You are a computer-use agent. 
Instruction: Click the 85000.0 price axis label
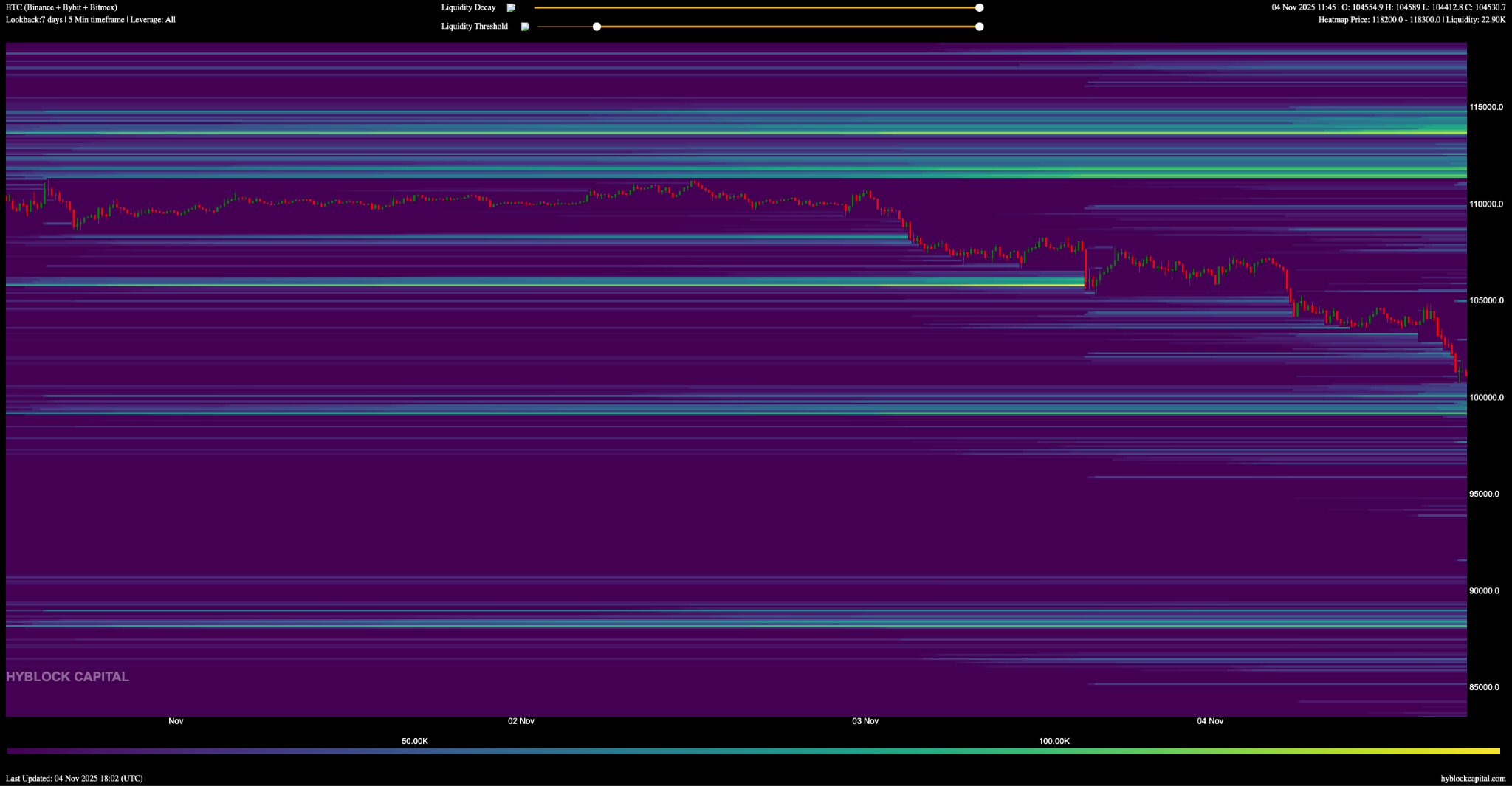[x=1484, y=688]
